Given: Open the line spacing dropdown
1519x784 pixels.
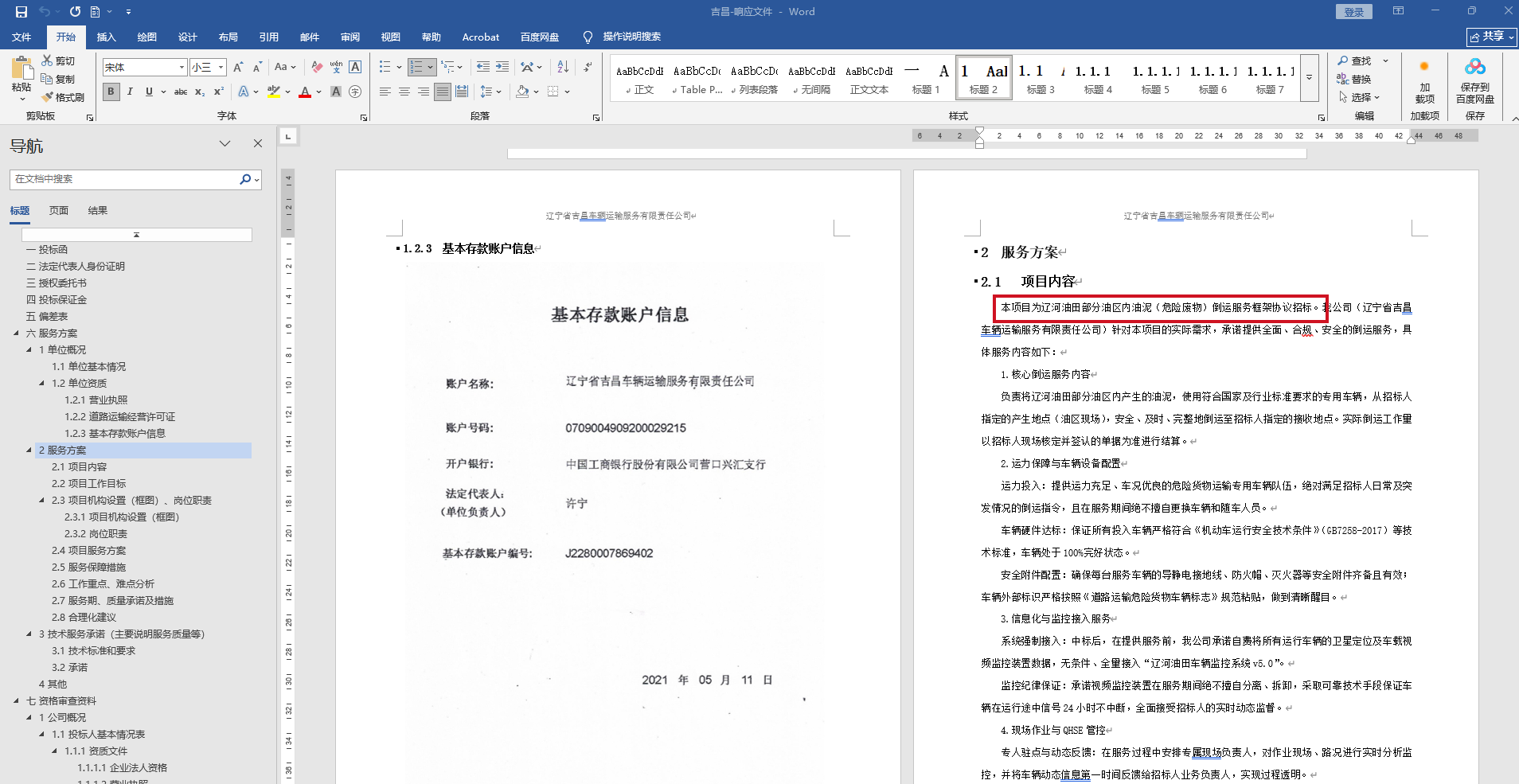Looking at the screenshot, I should [490, 92].
